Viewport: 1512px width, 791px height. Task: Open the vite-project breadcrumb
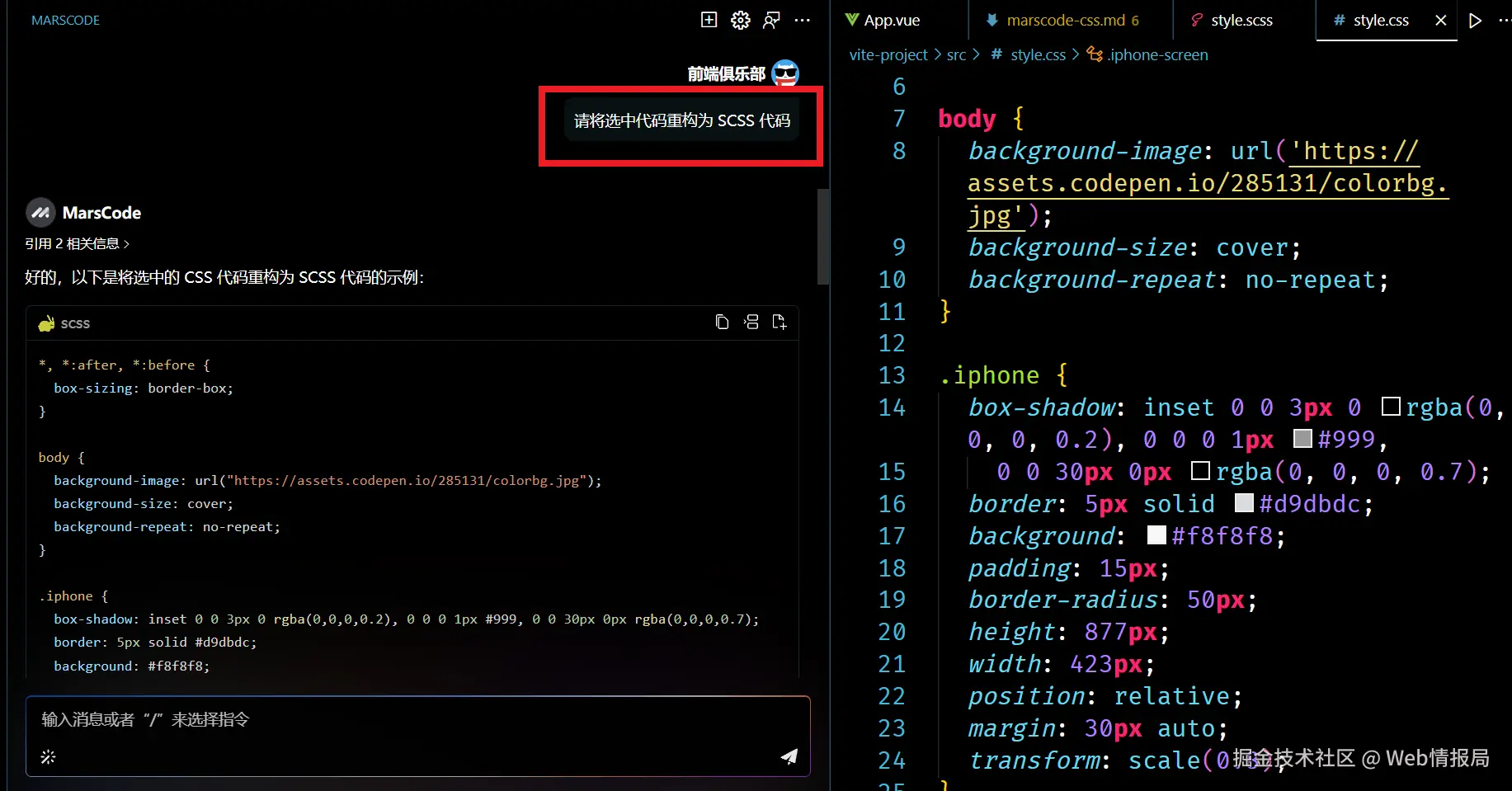pyautogui.click(x=888, y=55)
